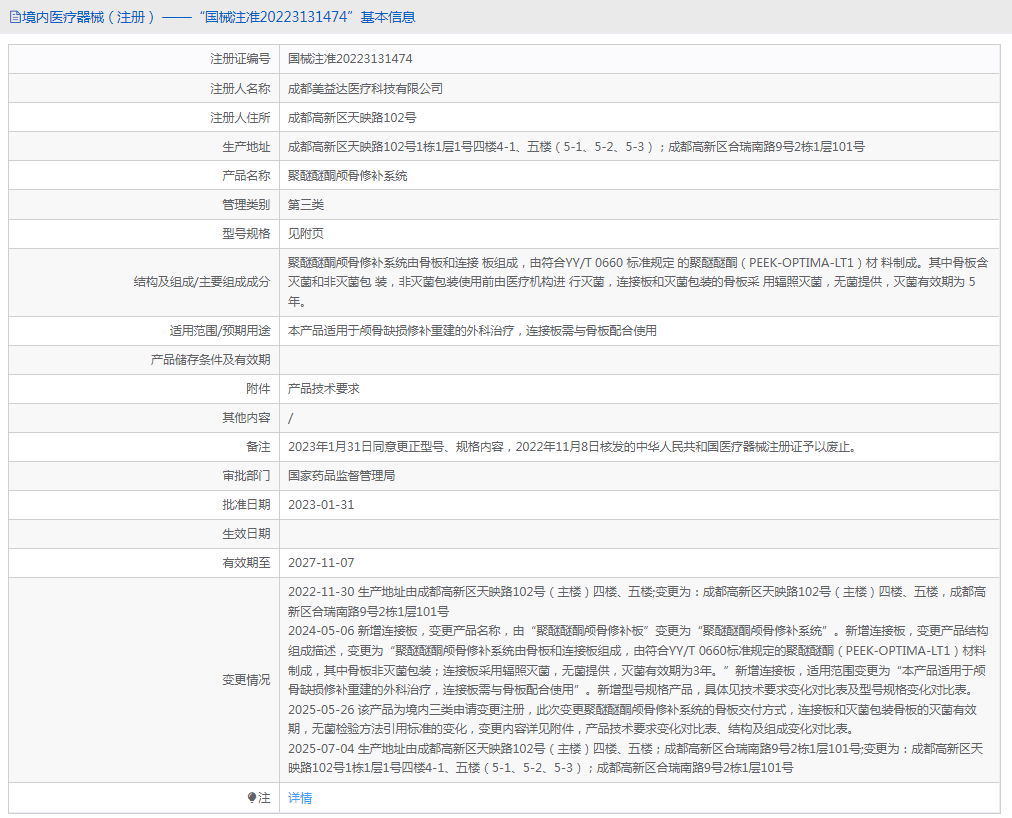Select company name 成都美益达医疗科技有限公司

click(365, 88)
